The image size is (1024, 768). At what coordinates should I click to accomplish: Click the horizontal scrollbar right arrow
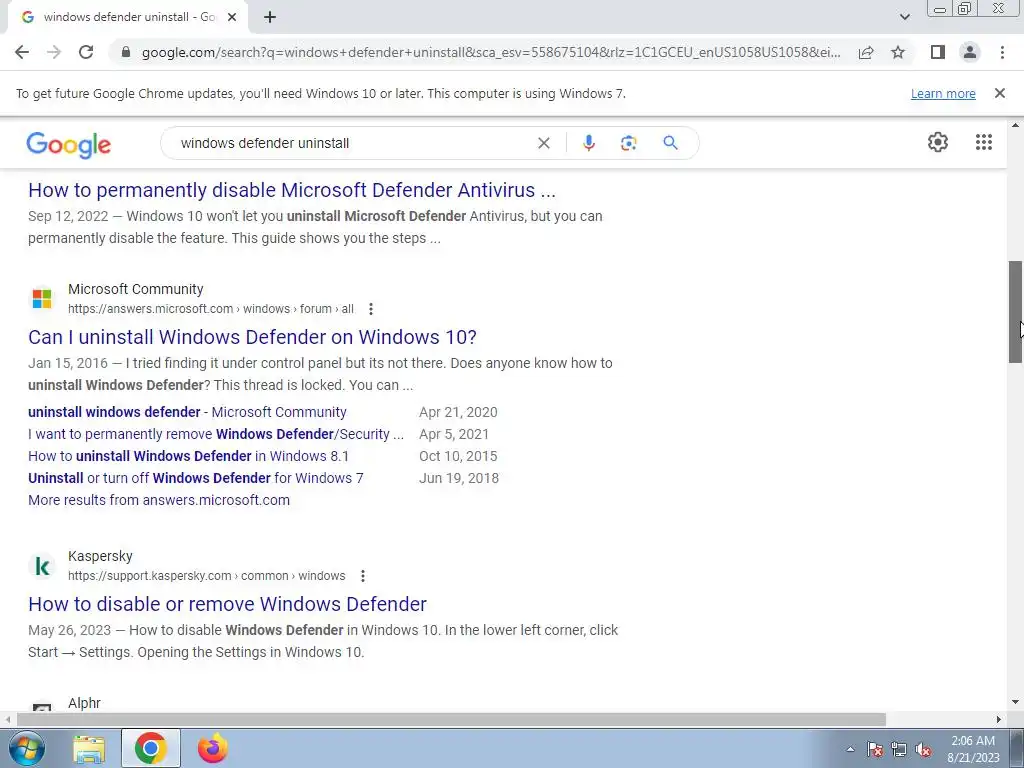click(999, 719)
